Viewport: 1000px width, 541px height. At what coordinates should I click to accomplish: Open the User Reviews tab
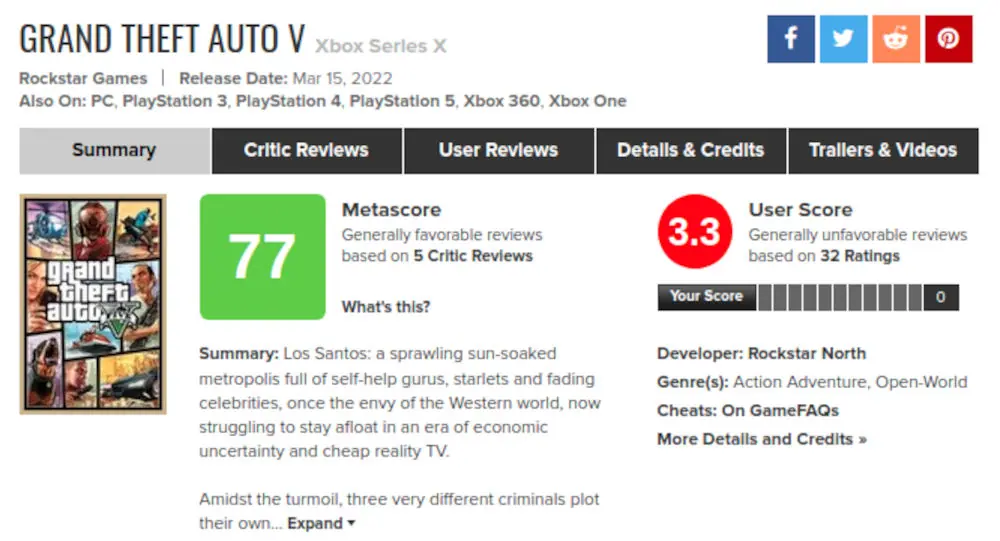(x=498, y=151)
